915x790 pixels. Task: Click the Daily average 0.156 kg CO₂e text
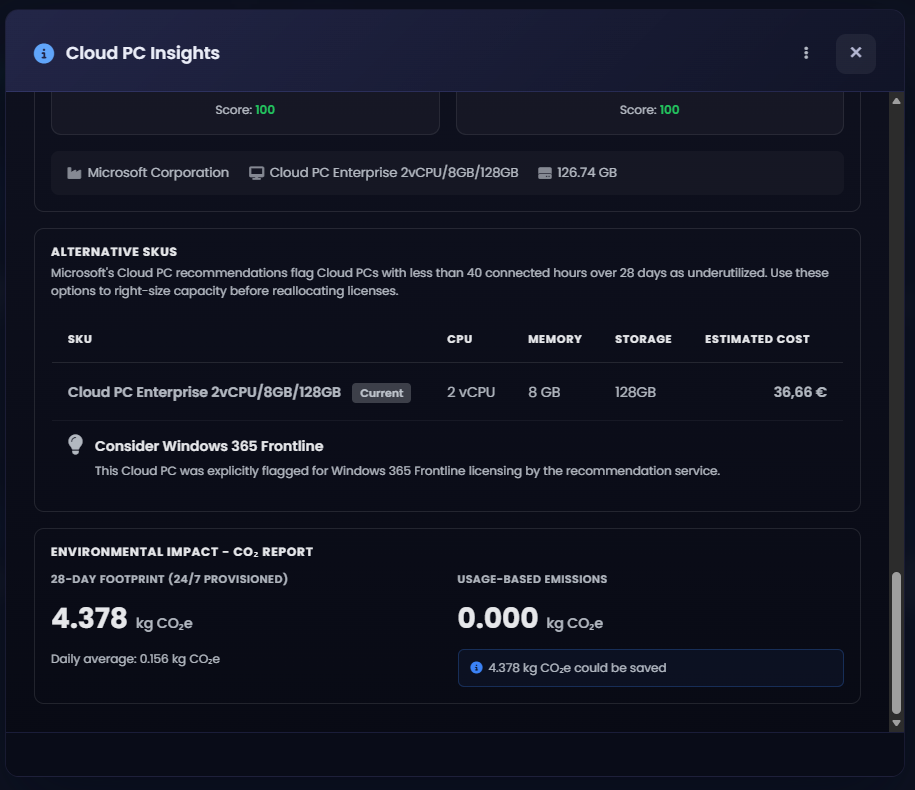(135, 659)
